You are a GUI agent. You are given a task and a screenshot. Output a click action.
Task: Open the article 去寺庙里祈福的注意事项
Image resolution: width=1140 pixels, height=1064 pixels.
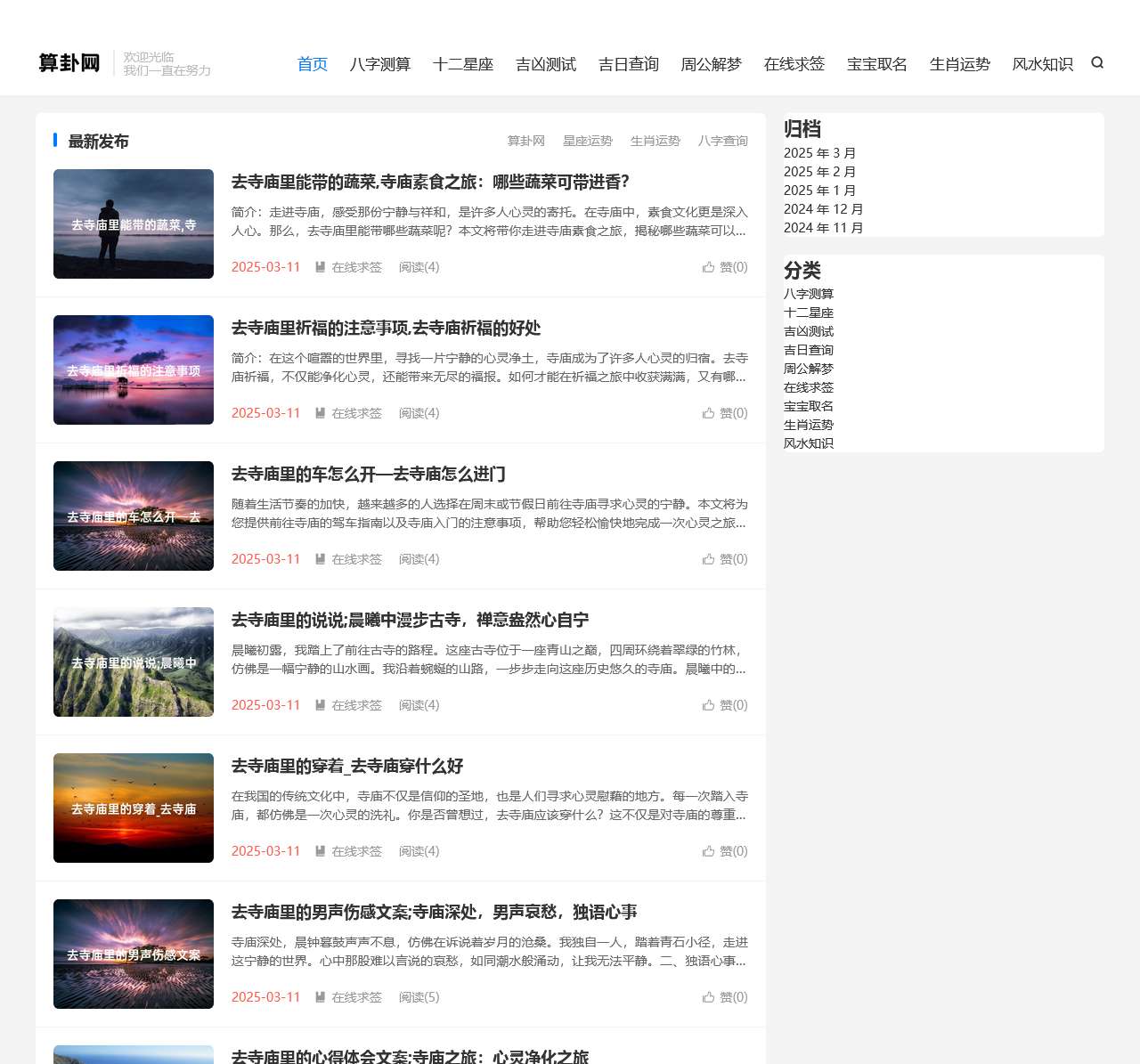coord(385,328)
